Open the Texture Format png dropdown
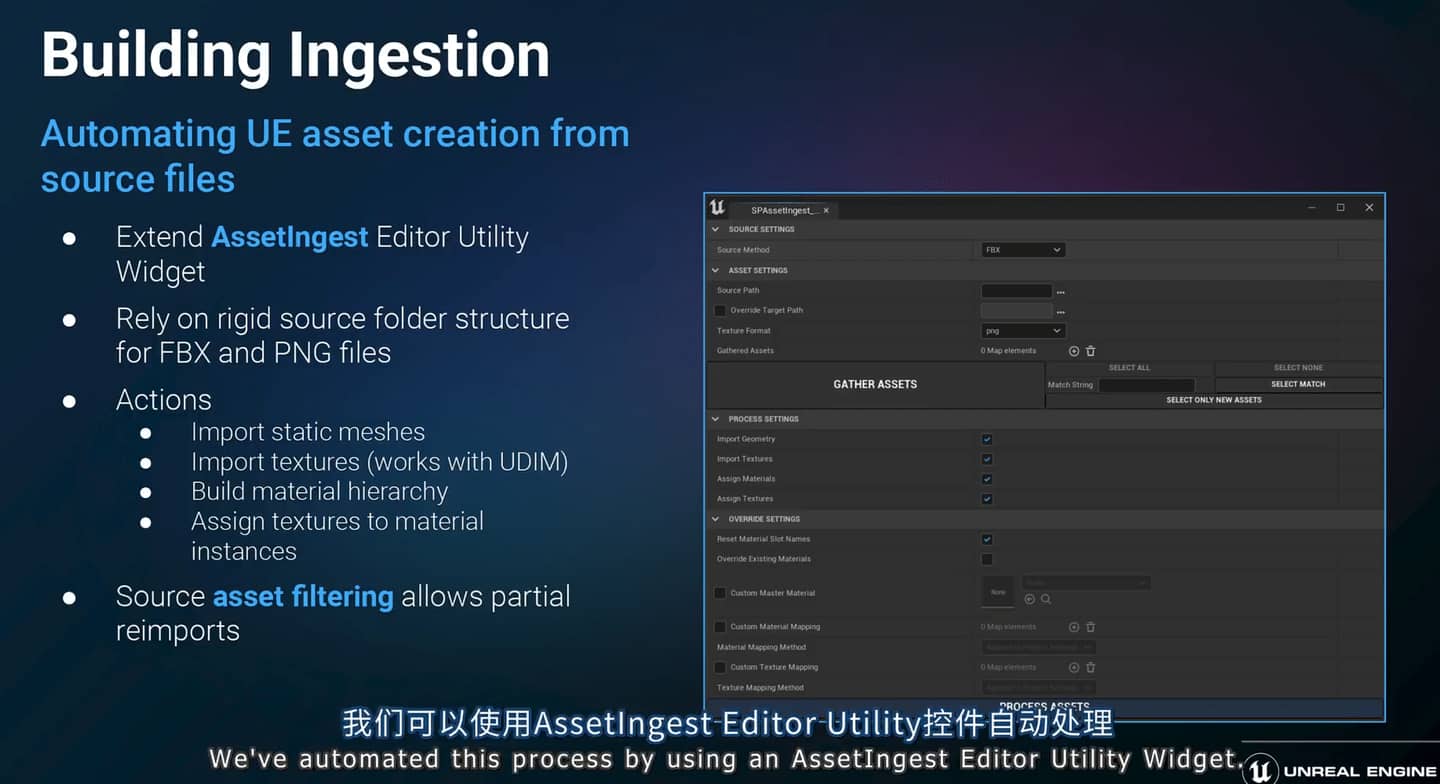 coord(1023,331)
